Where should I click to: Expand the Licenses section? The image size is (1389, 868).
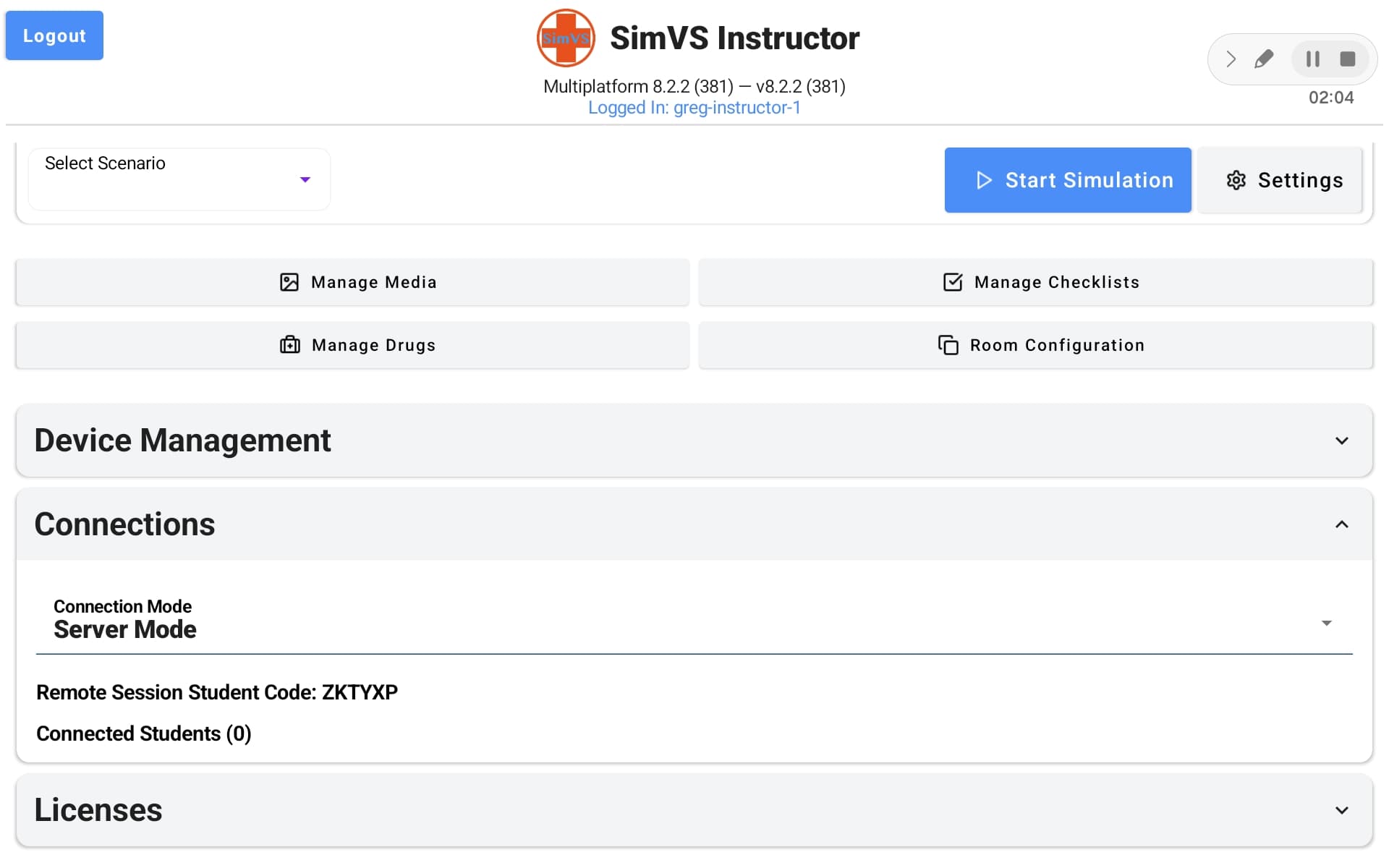pyautogui.click(x=1342, y=810)
